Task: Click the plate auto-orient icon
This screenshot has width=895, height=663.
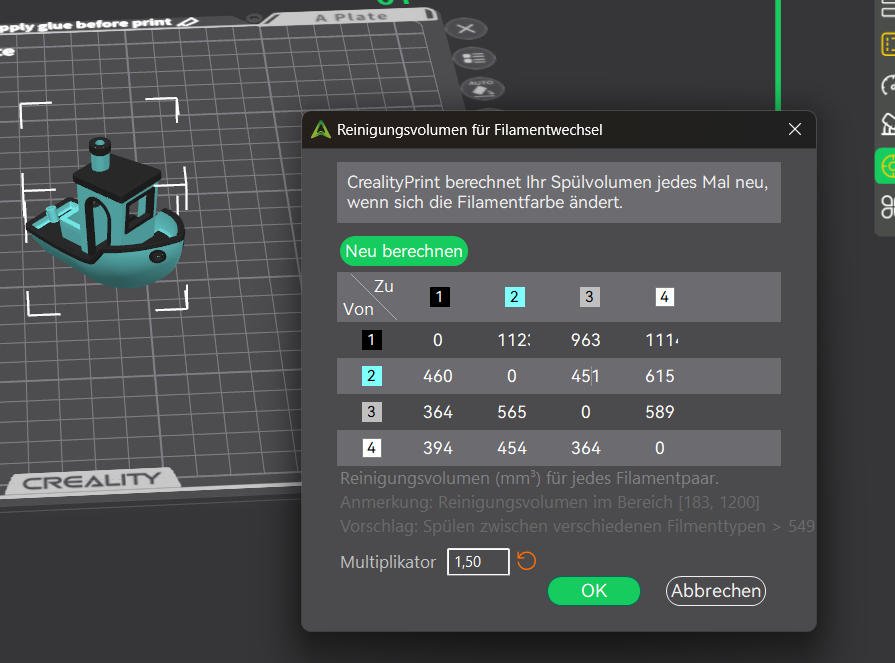Action: [482, 88]
